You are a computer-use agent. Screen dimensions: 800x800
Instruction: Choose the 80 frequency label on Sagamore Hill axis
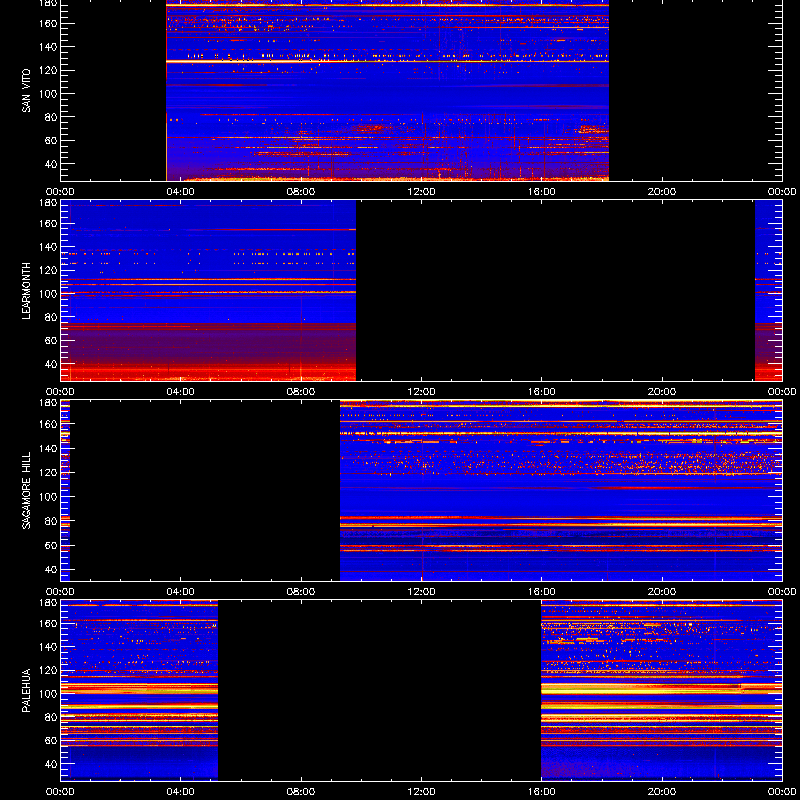click(x=52, y=521)
